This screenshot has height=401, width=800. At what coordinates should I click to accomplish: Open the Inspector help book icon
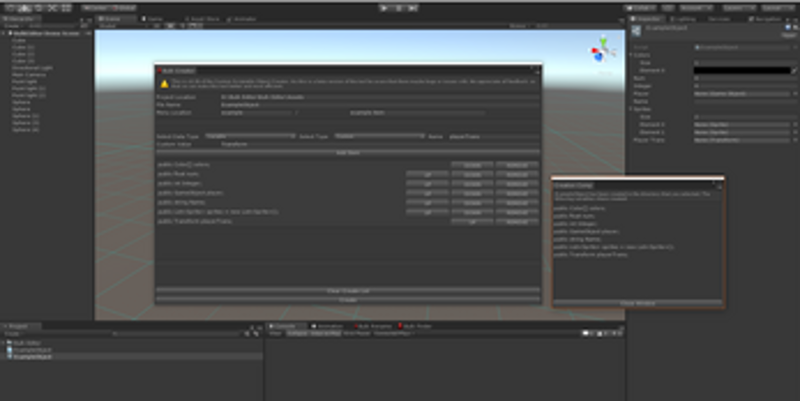(789, 28)
